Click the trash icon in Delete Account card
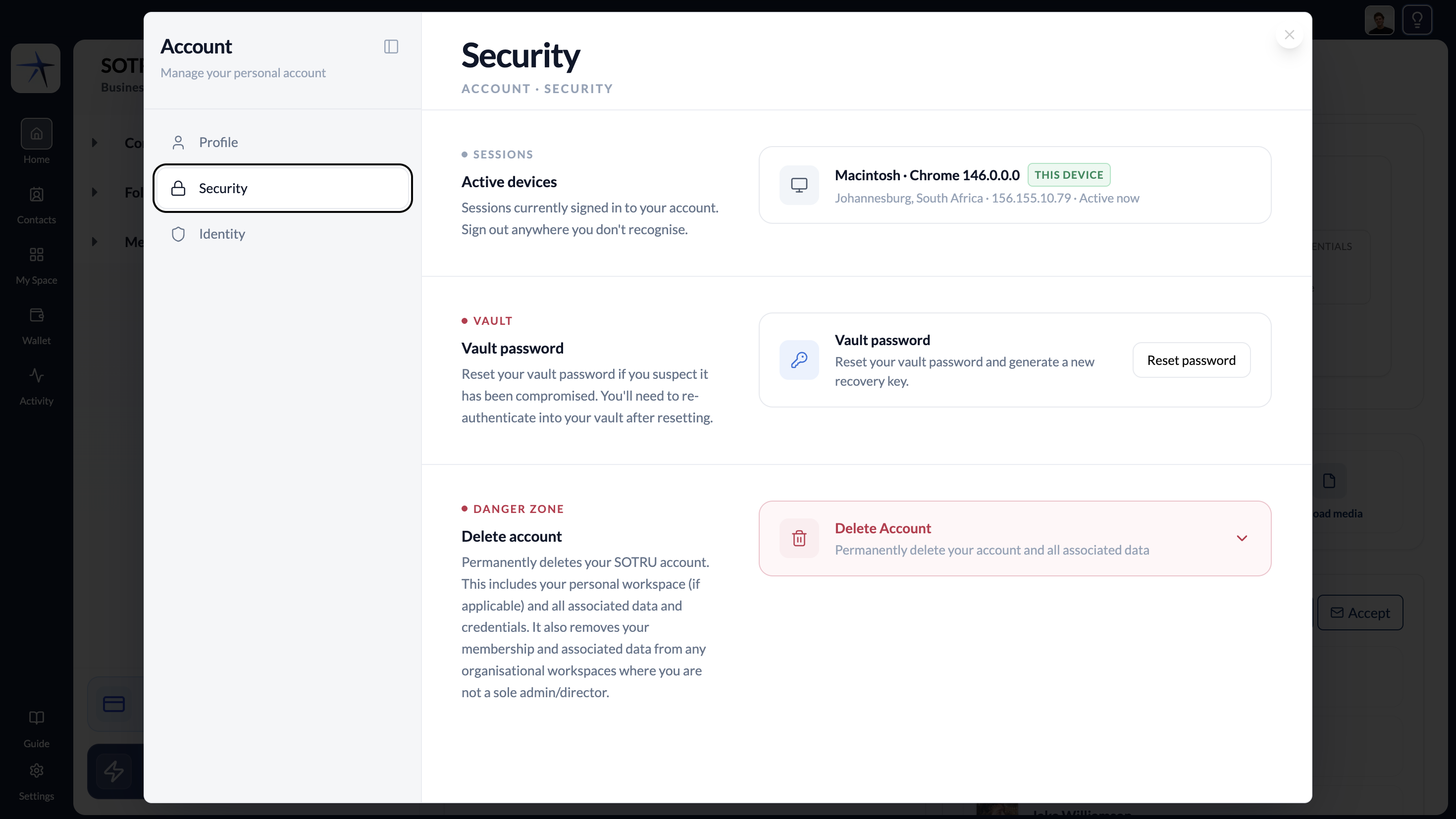The width and height of the screenshot is (1456, 819). [x=799, y=539]
